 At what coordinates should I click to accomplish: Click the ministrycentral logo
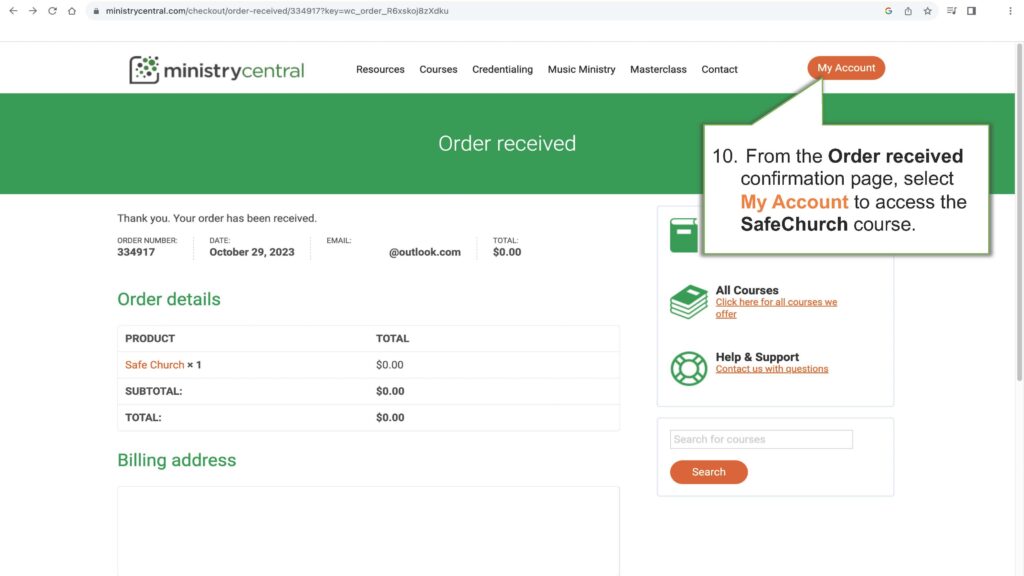click(216, 69)
